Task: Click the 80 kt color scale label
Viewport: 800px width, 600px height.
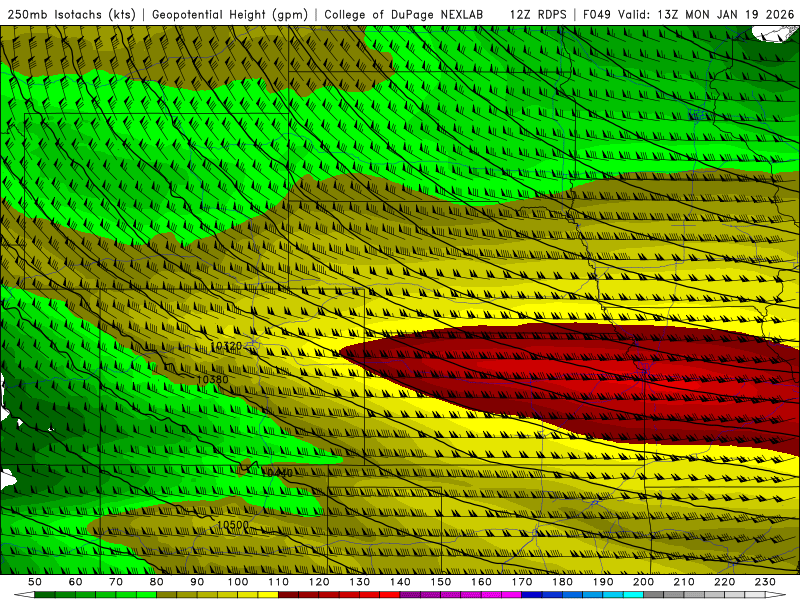Action: coord(157,582)
